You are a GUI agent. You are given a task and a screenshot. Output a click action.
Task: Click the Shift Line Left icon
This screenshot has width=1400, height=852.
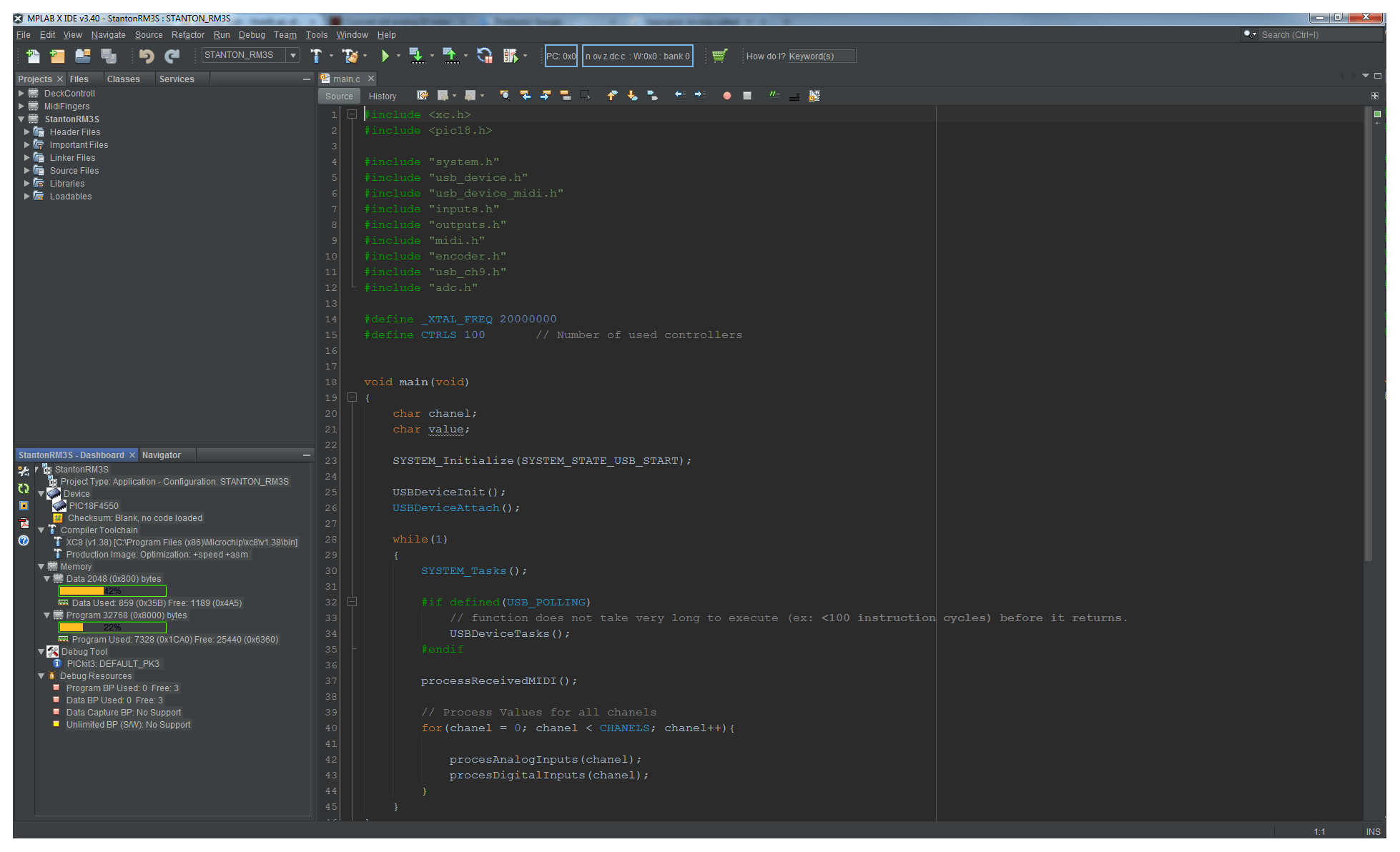(679, 96)
